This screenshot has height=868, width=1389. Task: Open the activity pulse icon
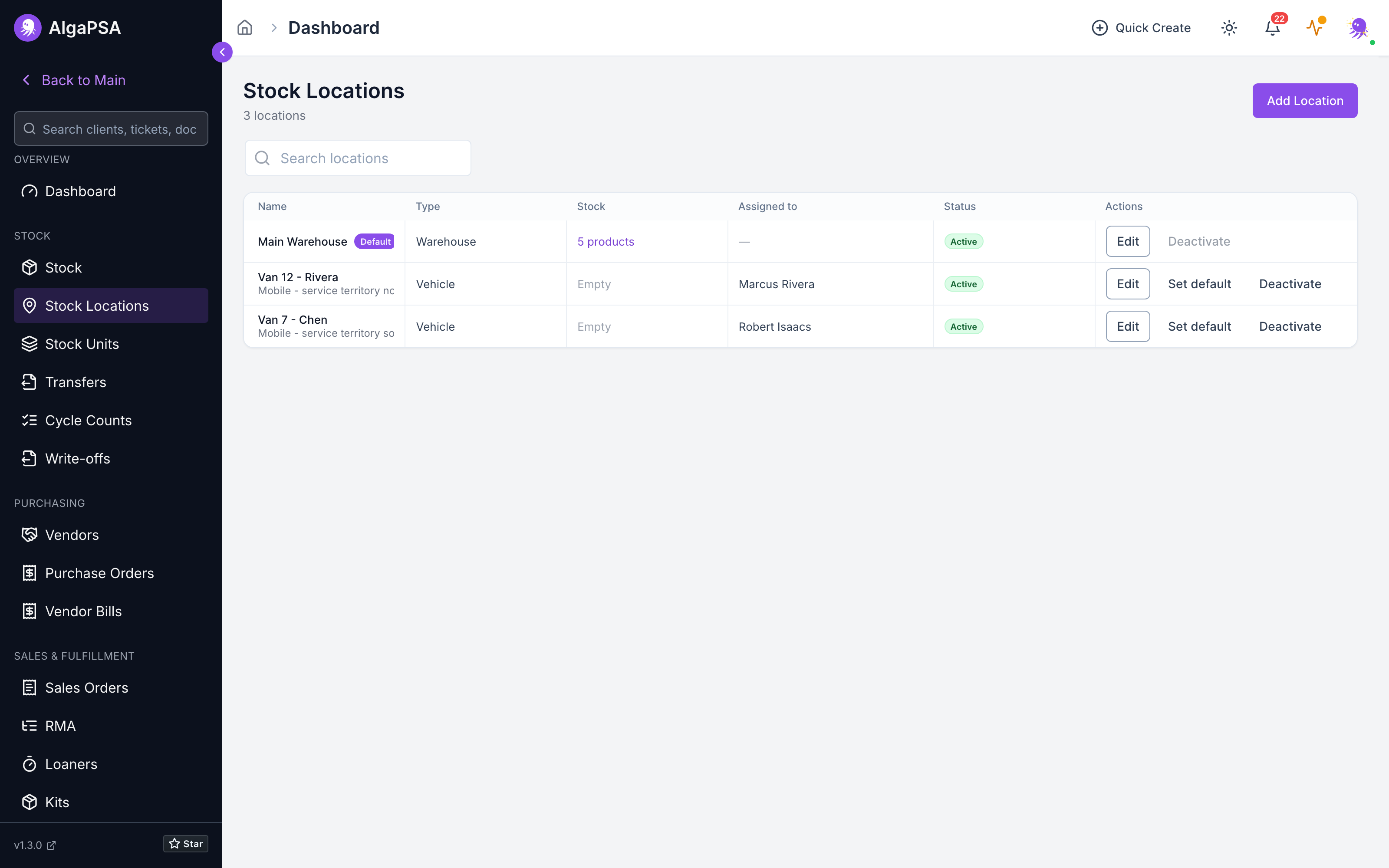point(1315,27)
